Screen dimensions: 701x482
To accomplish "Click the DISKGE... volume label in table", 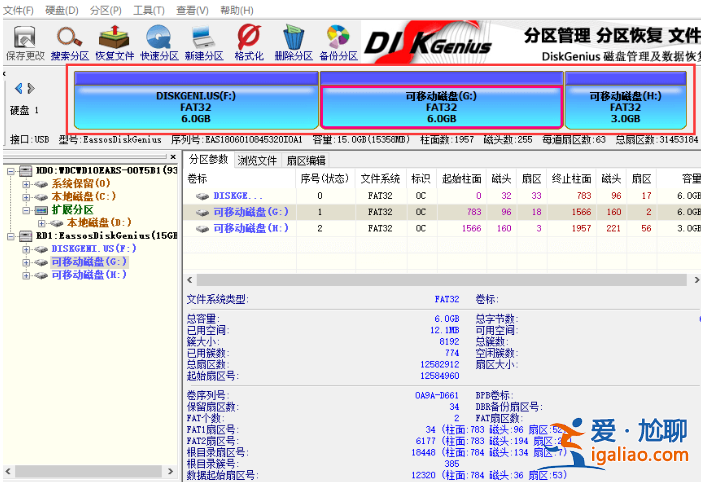I will tap(238, 196).
